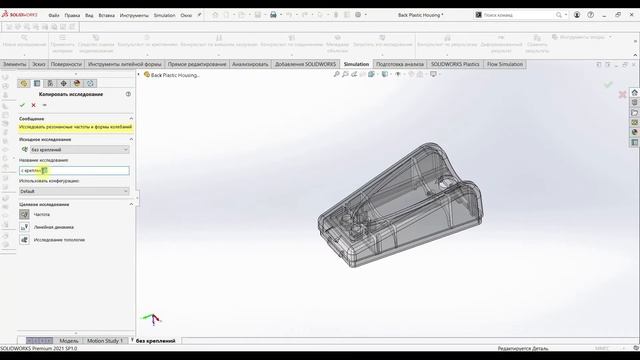The height and width of the screenshot is (360, 640).
Task: Collapse the Исходное исследование section
Action: (131, 139)
